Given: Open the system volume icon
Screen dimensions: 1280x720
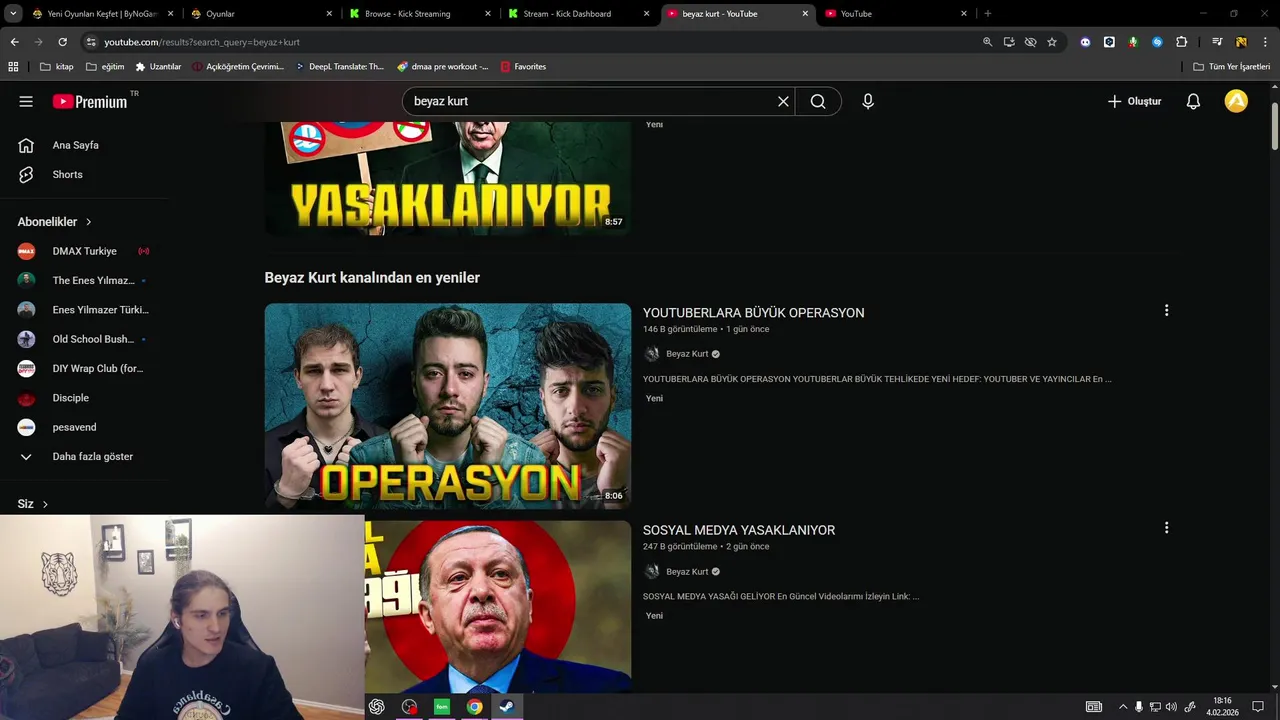Looking at the screenshot, I should pos(1171,707).
